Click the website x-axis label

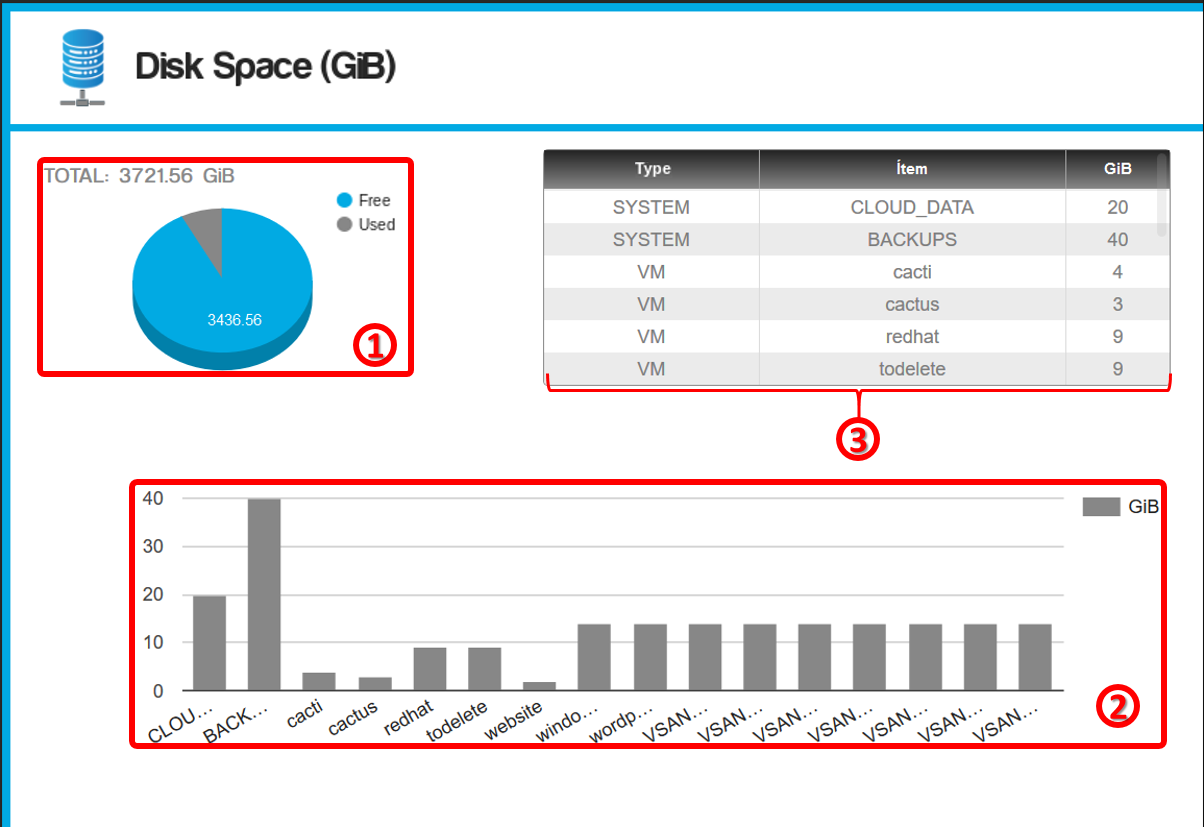(x=515, y=718)
